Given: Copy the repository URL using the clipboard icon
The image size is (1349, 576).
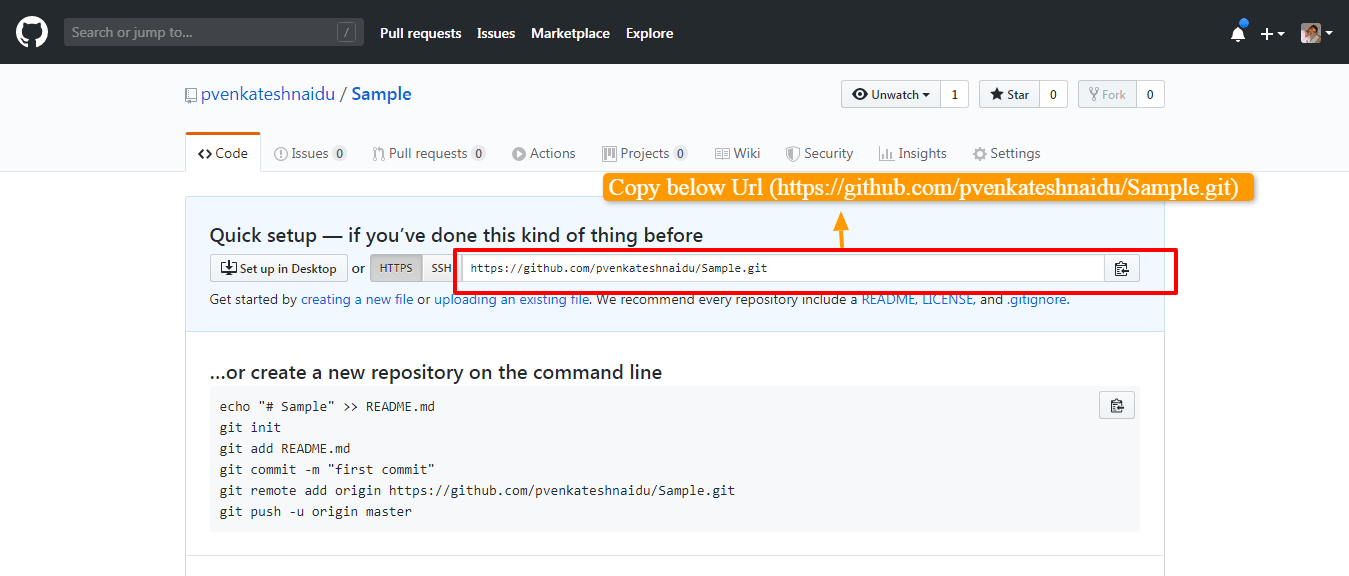Looking at the screenshot, I should coord(1121,267).
